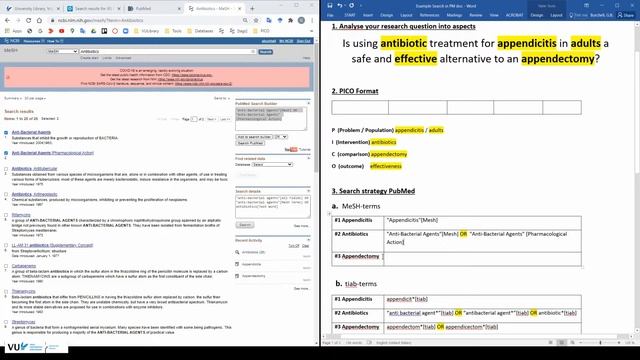
Task: Click Add to search builder button
Action: pyautogui.click(x=254, y=137)
